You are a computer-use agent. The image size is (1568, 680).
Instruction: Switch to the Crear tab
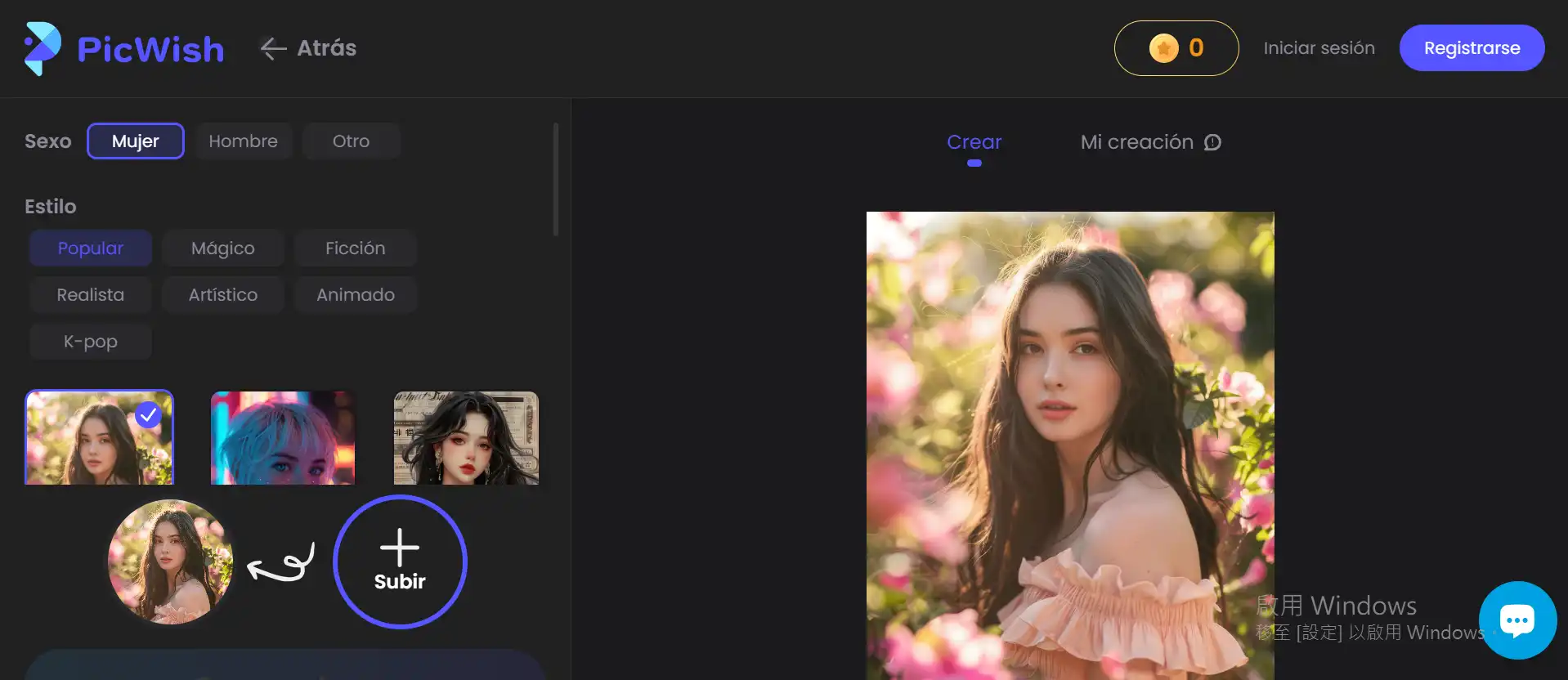click(x=974, y=142)
